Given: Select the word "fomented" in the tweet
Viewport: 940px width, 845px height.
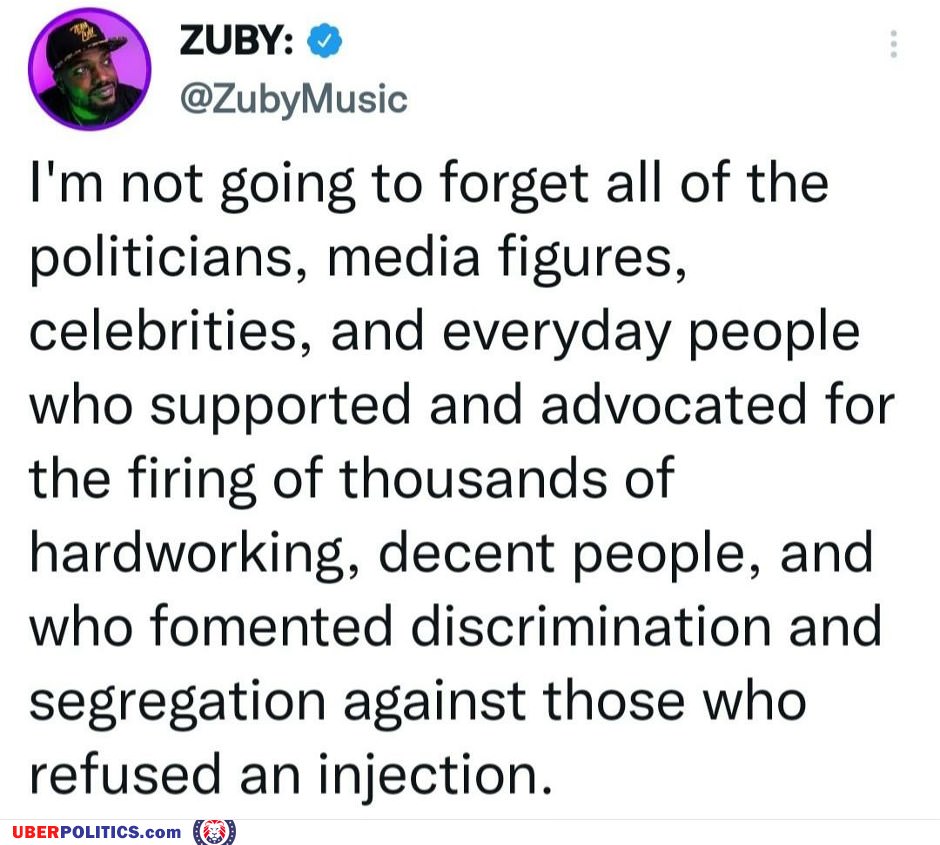Looking at the screenshot, I should (272, 626).
